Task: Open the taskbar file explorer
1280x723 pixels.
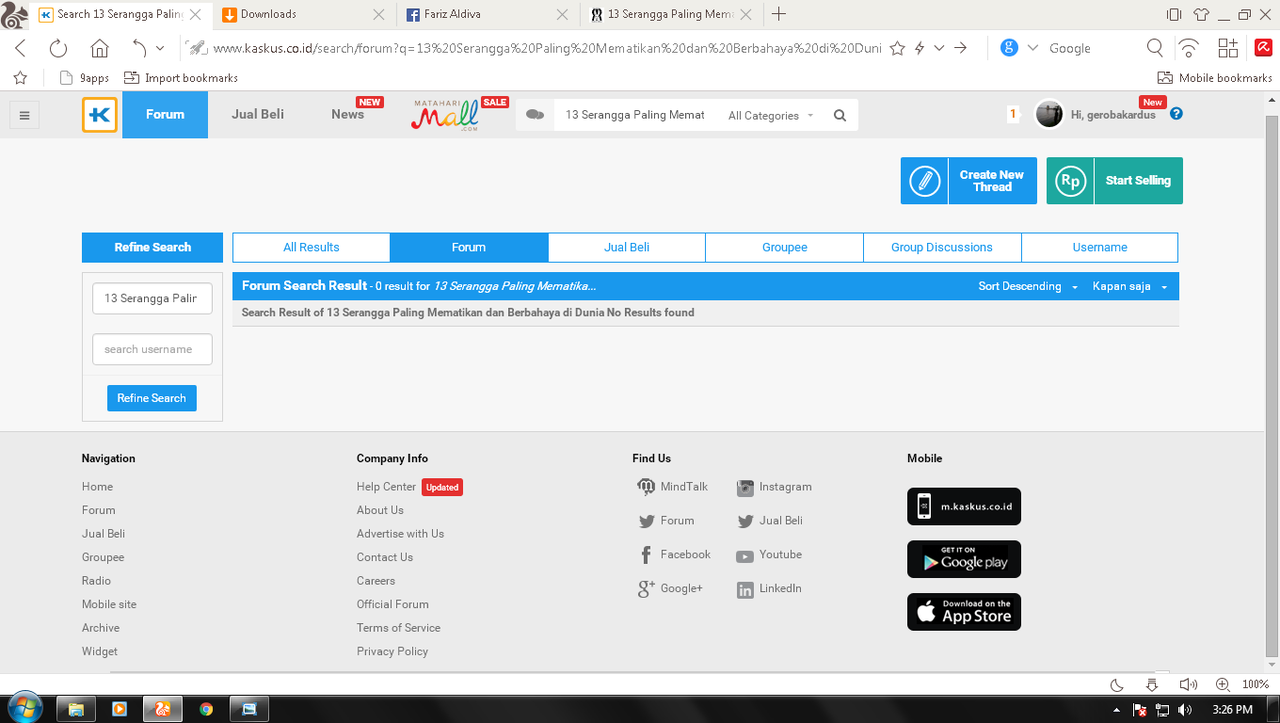Action: point(75,709)
